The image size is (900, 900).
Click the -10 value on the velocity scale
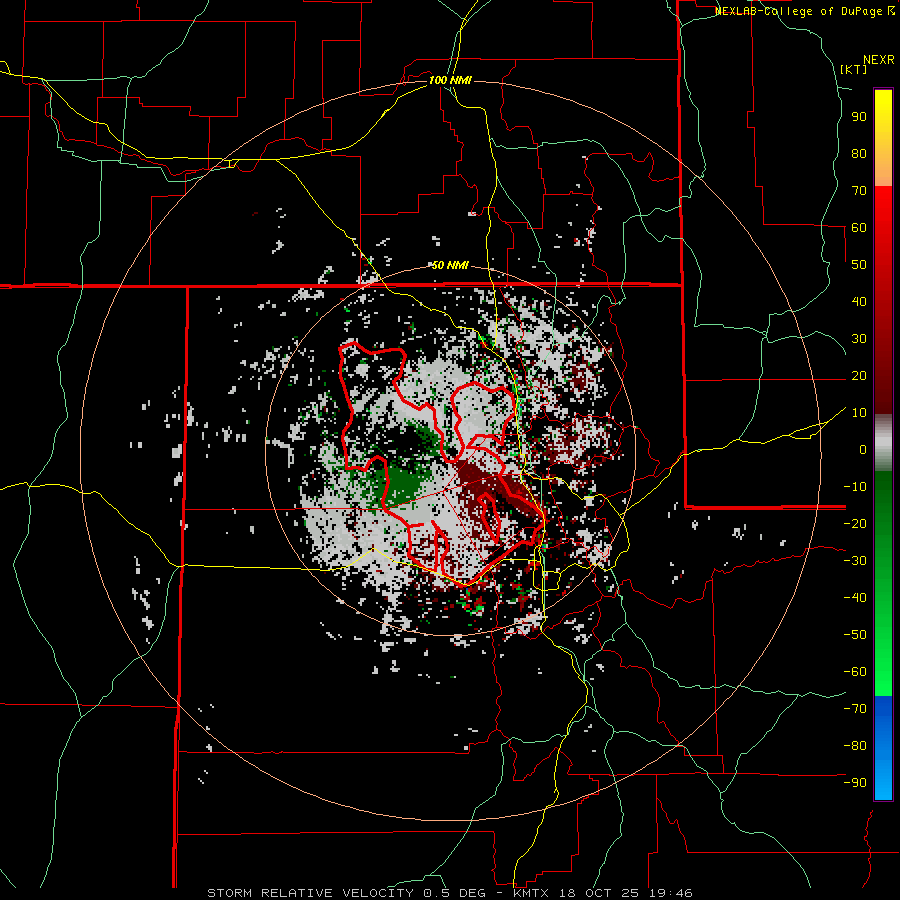(x=855, y=487)
